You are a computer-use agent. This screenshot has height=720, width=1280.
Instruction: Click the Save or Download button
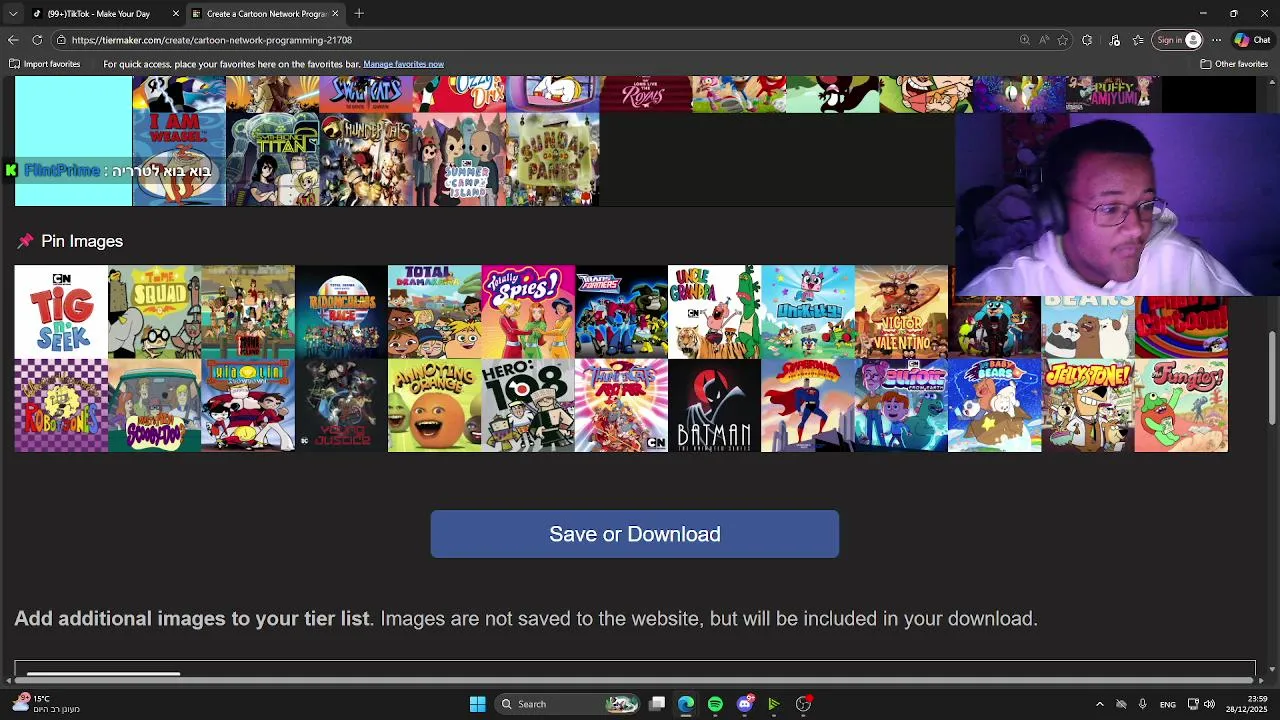635,534
